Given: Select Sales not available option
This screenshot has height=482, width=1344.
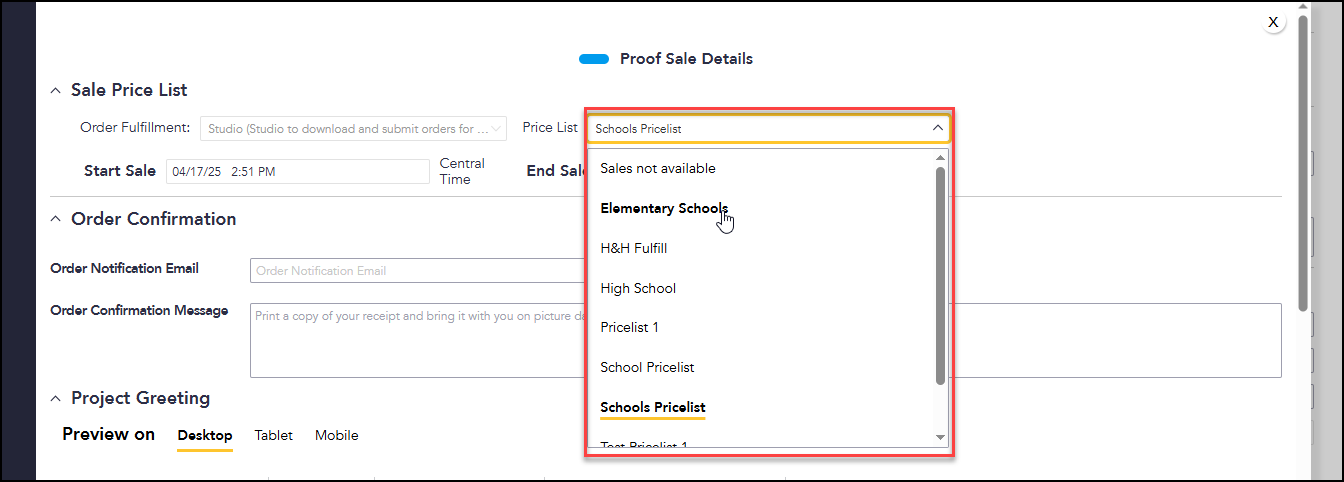Looking at the screenshot, I should [x=658, y=168].
